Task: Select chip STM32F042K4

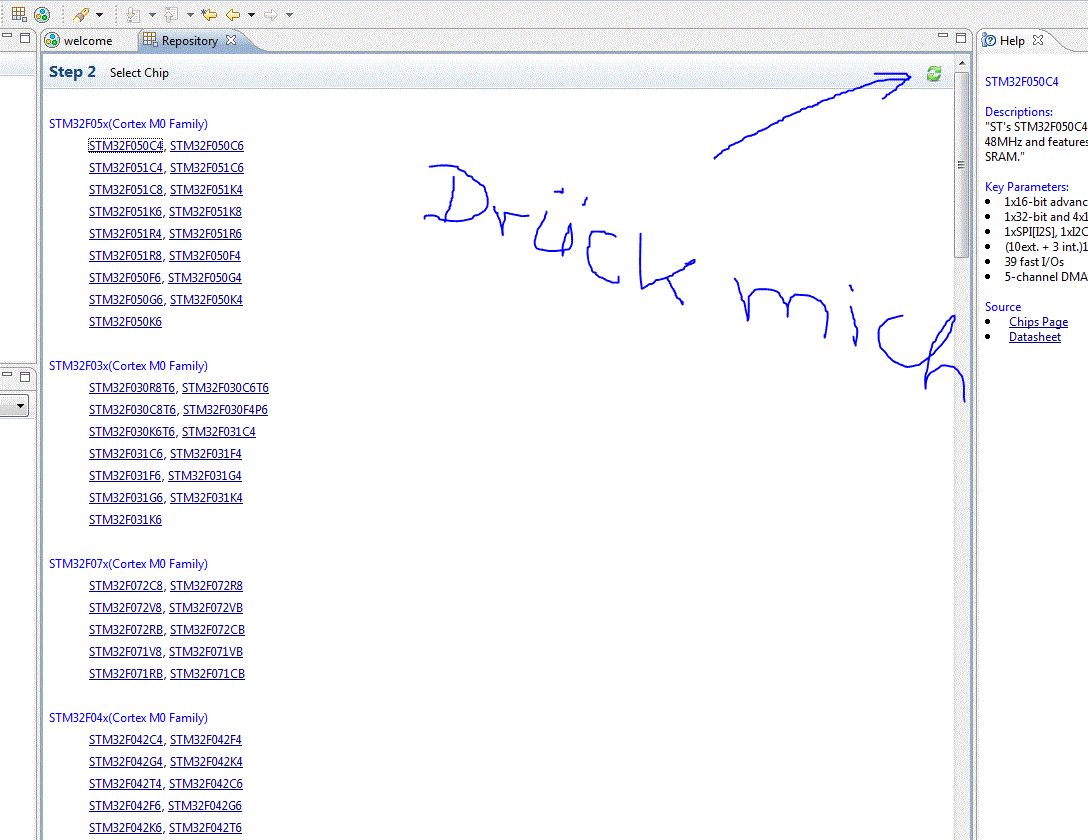Action: (206, 762)
